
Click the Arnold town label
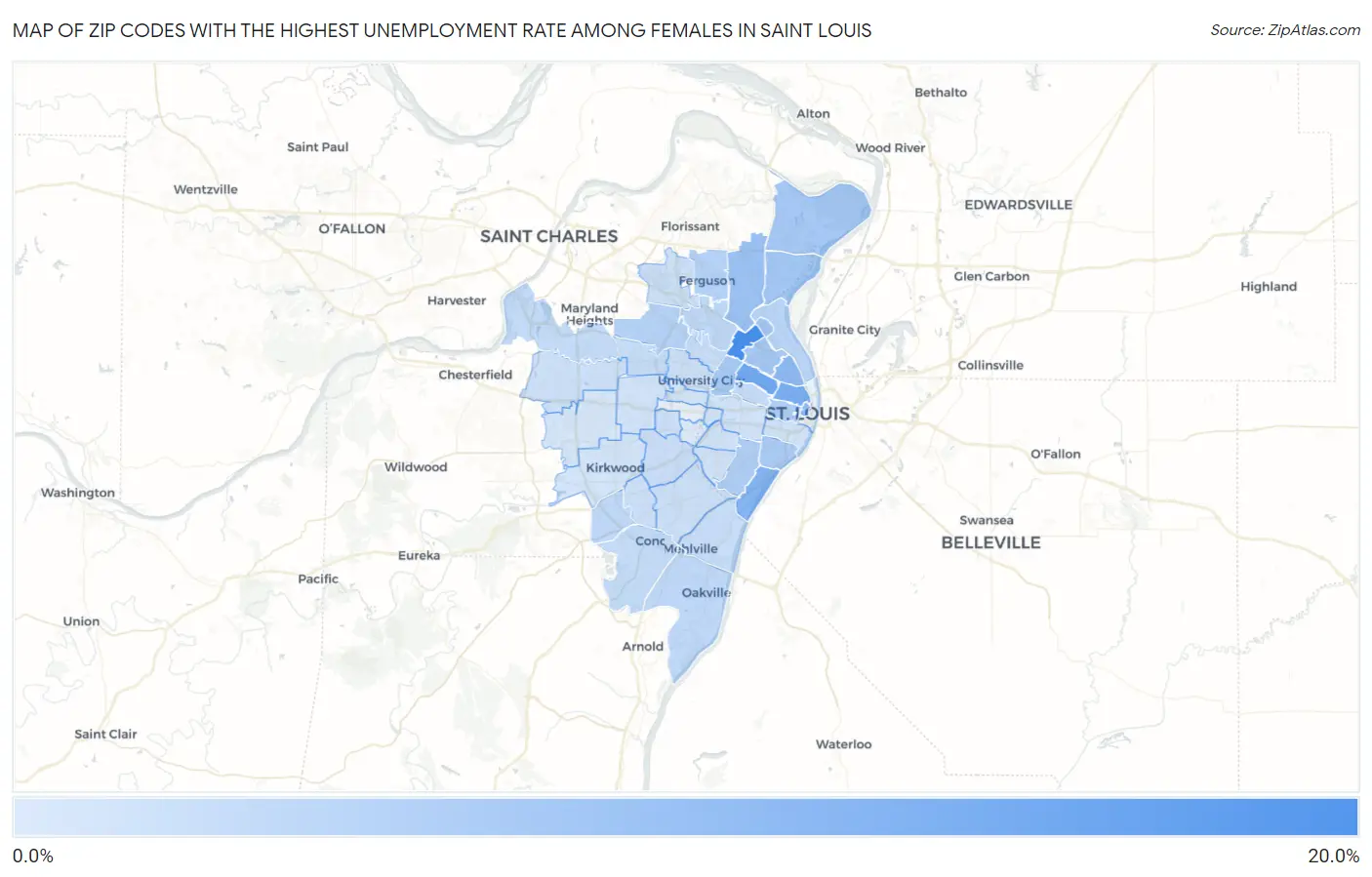[x=643, y=647]
